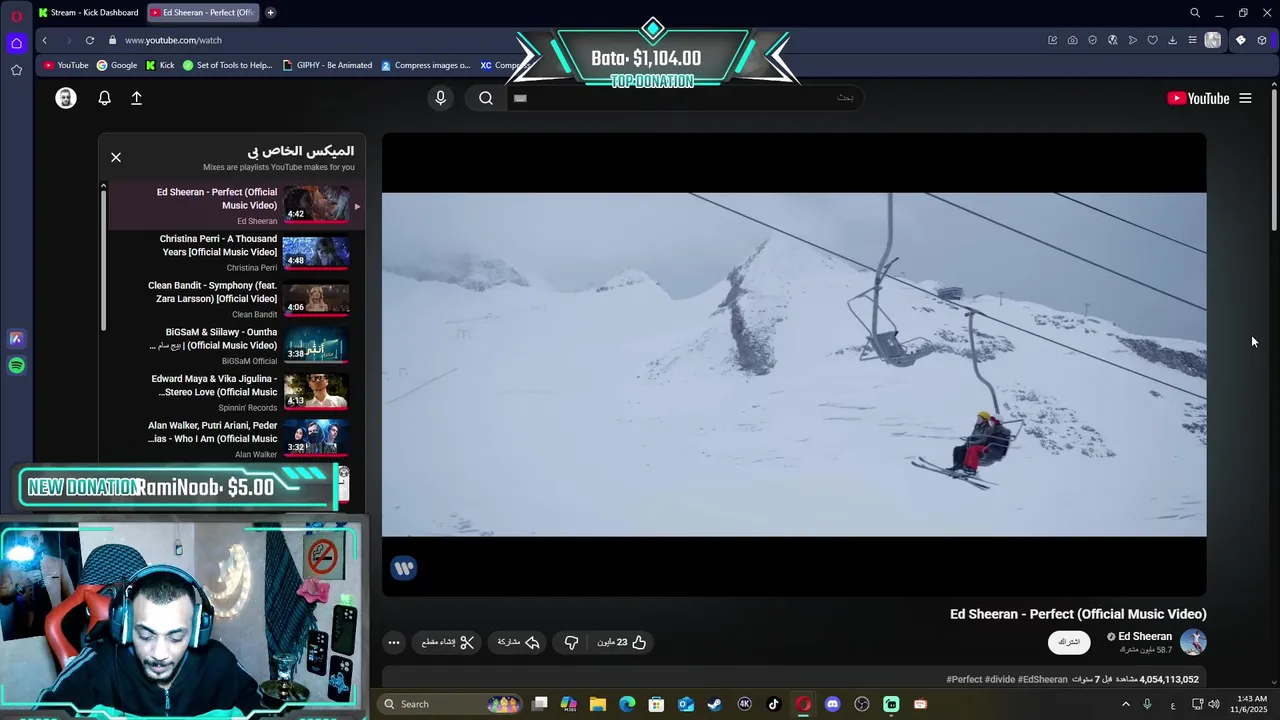Click the Opera sidebar home workspace icon
The height and width of the screenshot is (720, 1280).
16,43
